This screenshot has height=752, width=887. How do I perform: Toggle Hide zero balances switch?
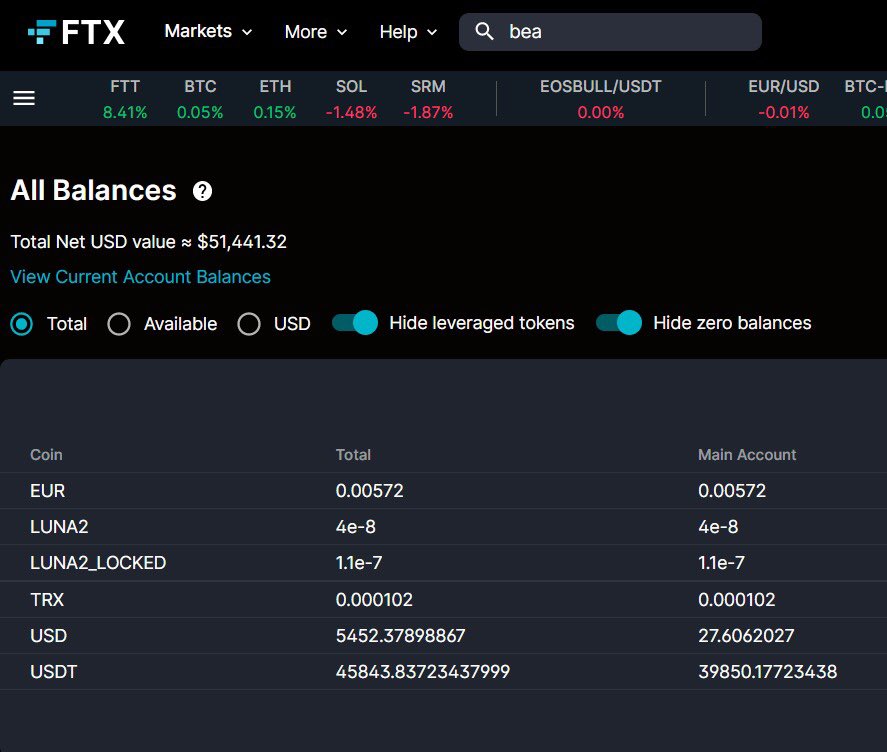[619, 323]
